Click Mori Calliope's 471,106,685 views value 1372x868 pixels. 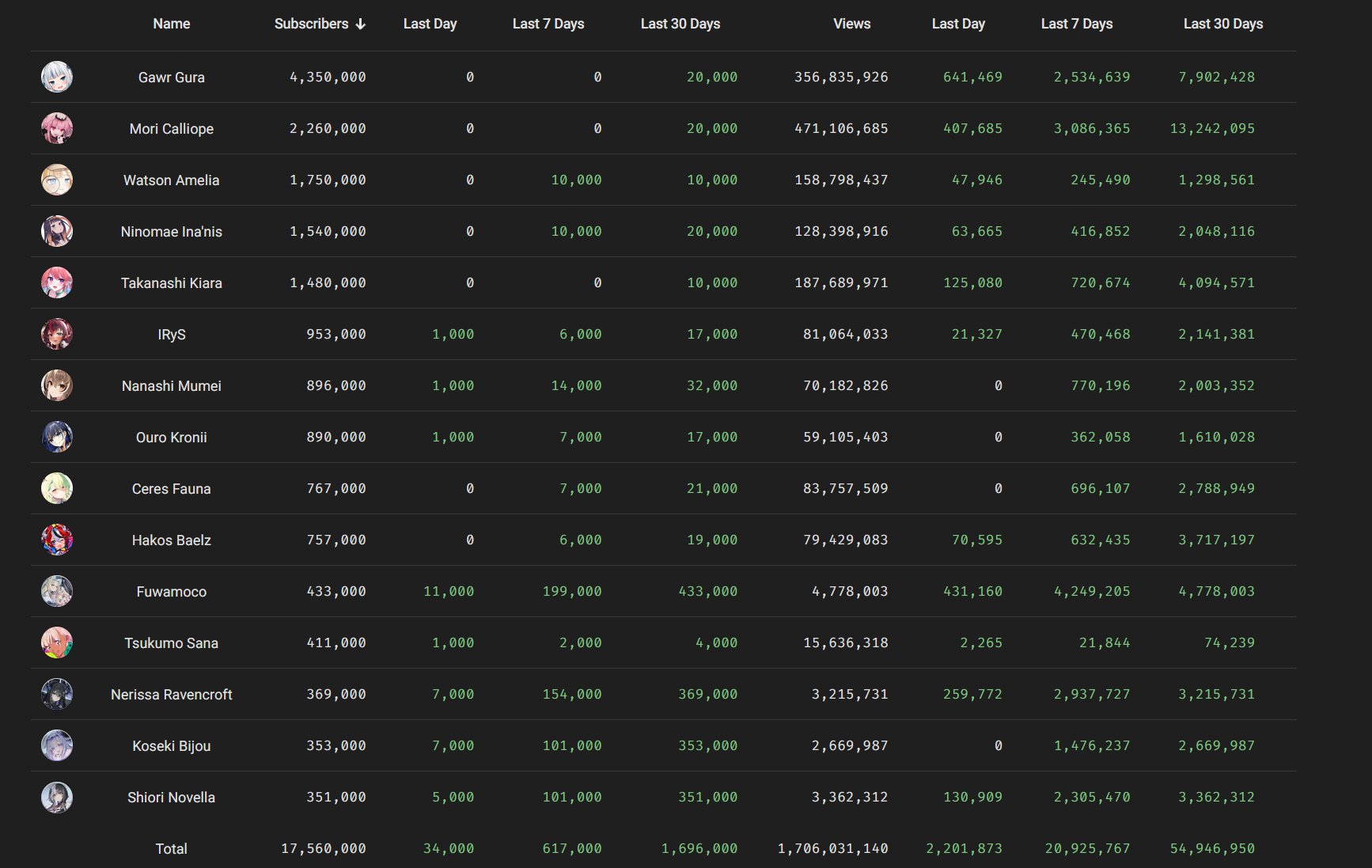(841, 128)
